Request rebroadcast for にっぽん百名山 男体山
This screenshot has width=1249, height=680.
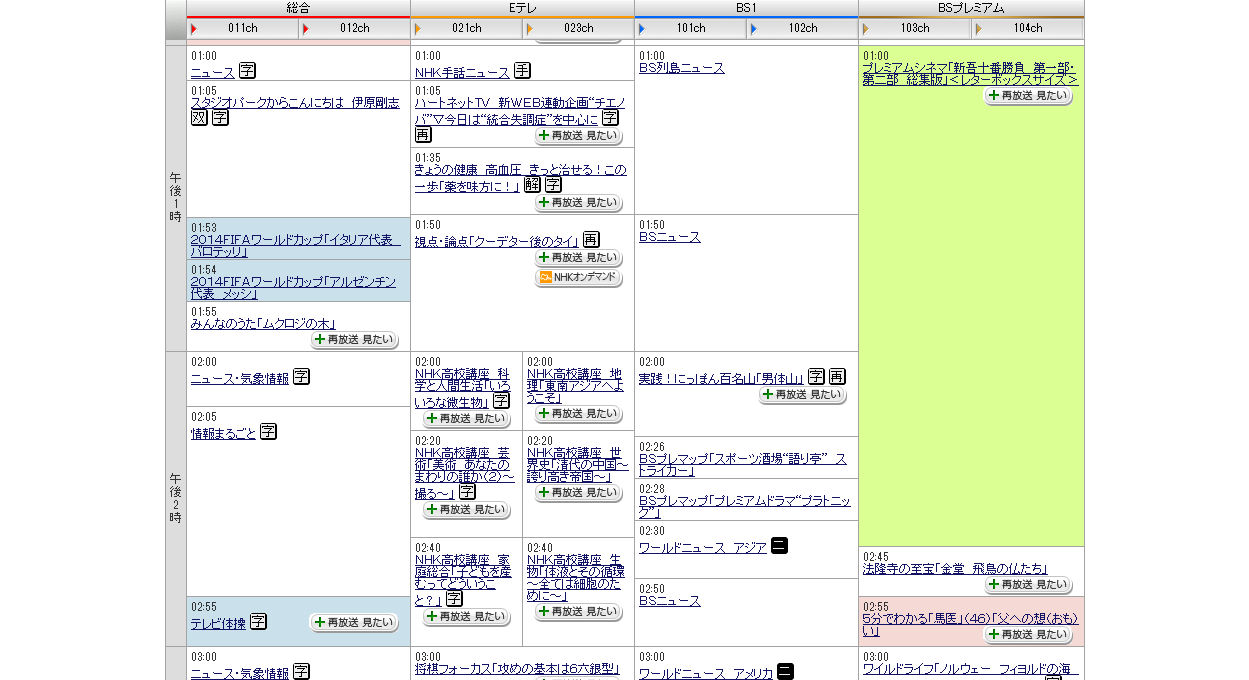[x=802, y=394]
